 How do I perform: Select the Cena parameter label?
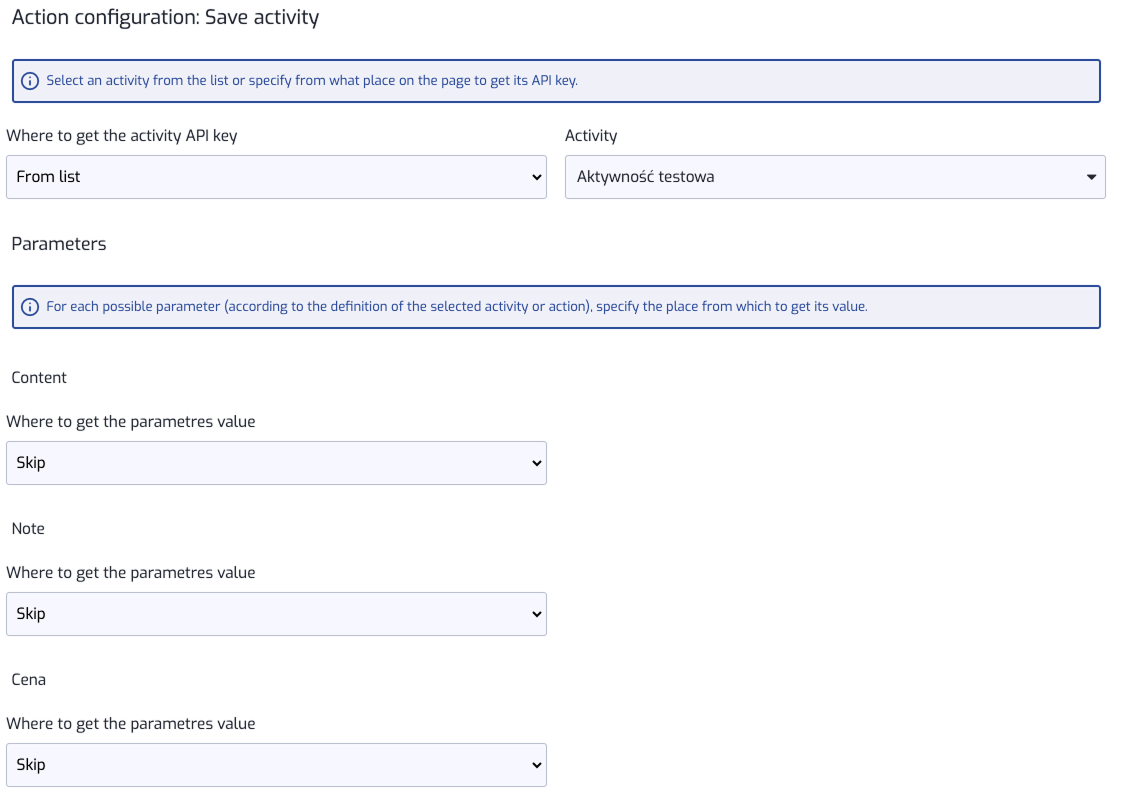pyautogui.click(x=29, y=680)
